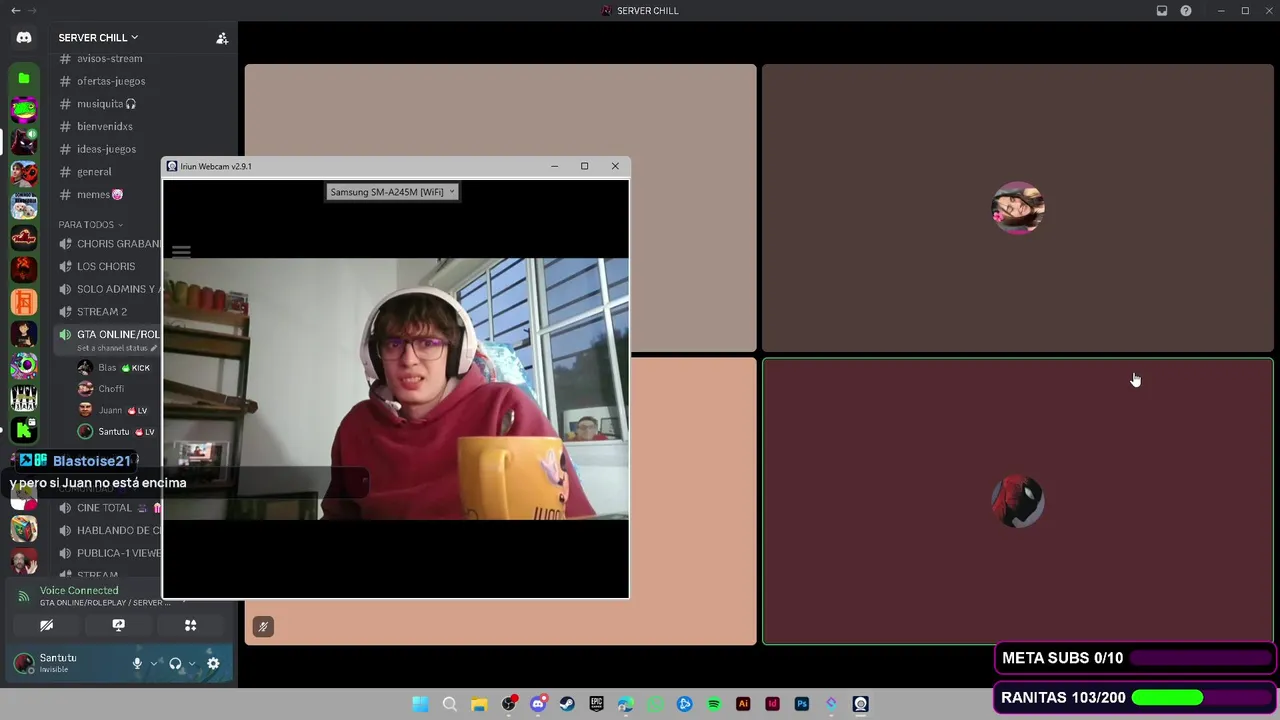Open ideas-juegos text channel

(105, 149)
